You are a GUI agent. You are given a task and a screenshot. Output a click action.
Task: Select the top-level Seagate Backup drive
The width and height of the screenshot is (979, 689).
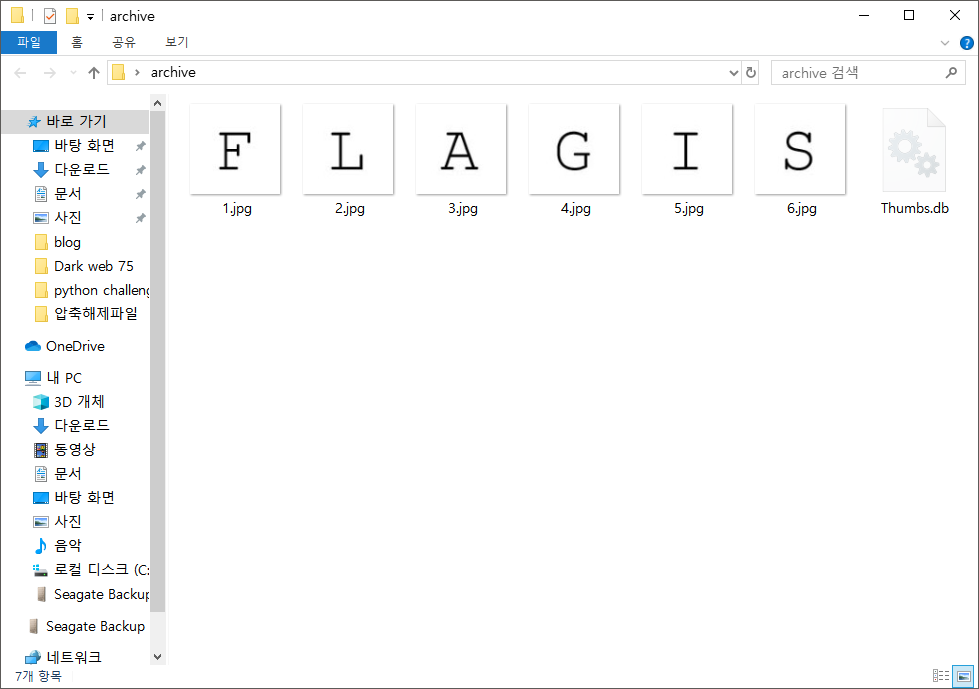95,626
